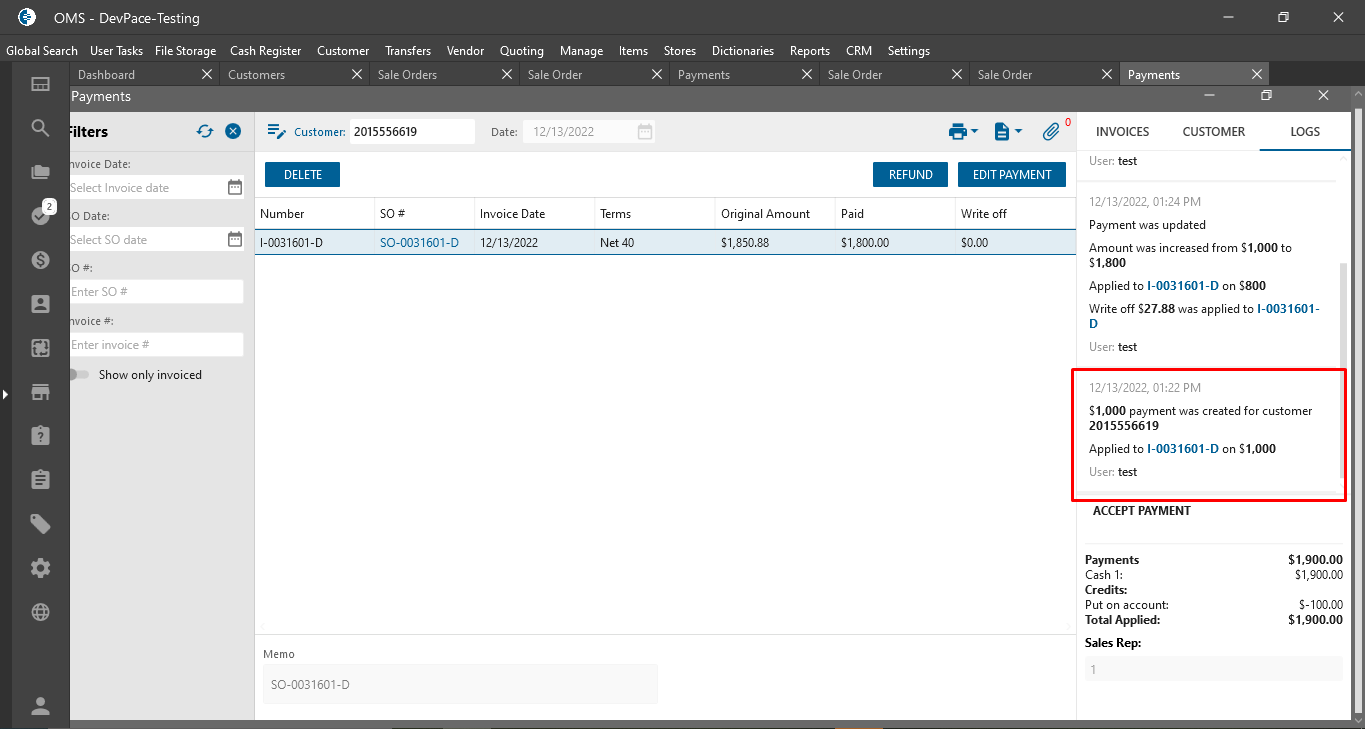Click the search magnifier sidebar icon
Screen dimensions: 1365x729
pos(40,128)
